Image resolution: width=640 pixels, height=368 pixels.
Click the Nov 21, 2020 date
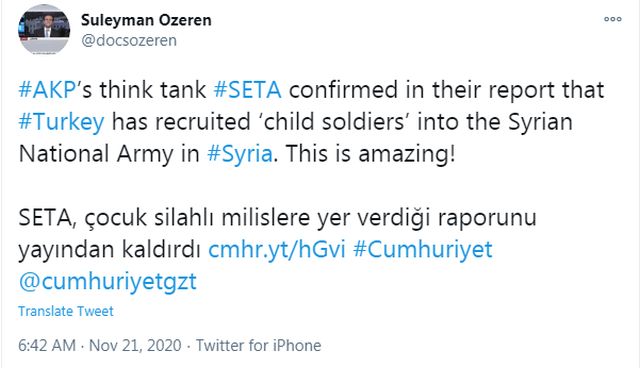135,346
